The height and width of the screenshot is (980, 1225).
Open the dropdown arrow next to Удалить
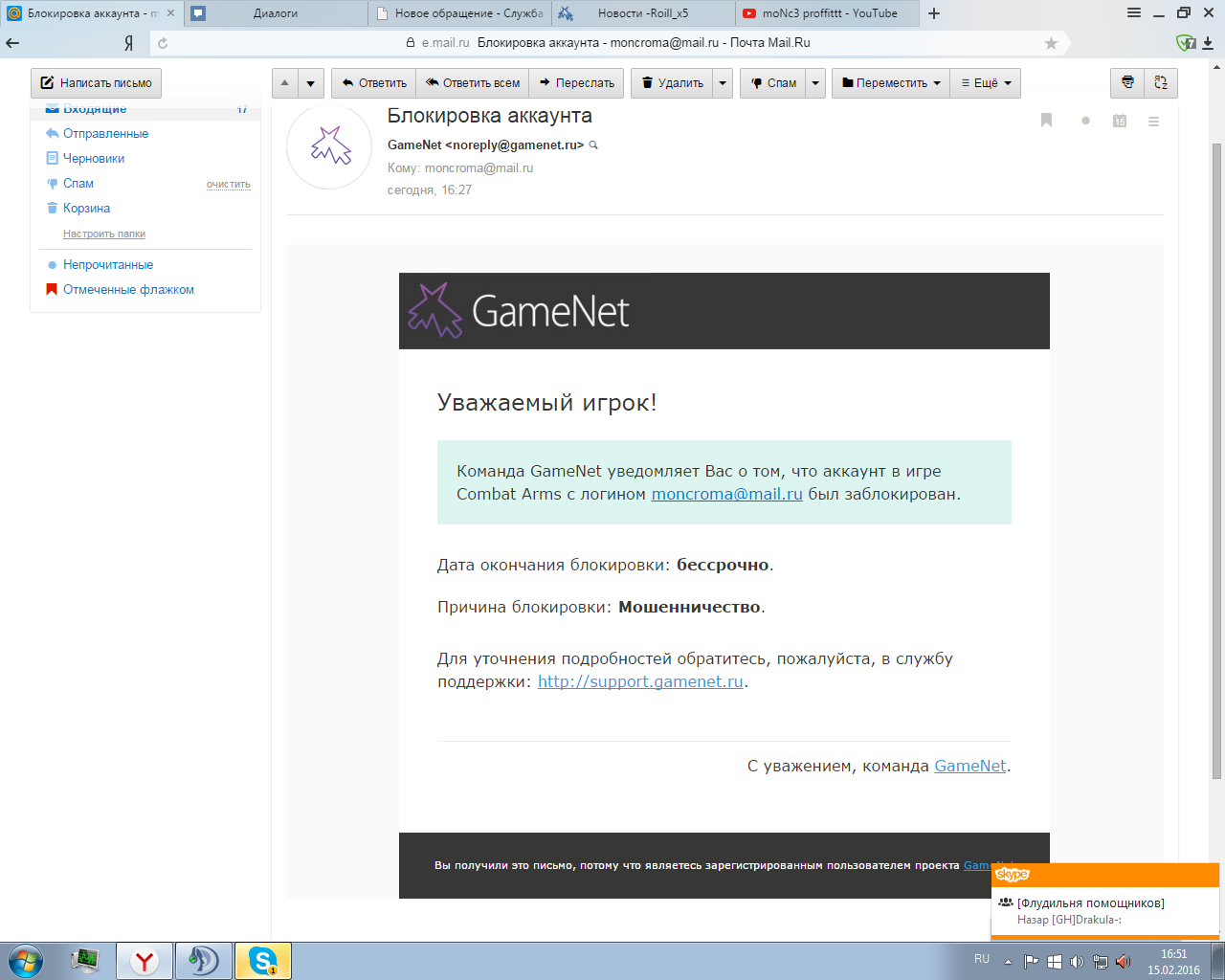click(723, 83)
